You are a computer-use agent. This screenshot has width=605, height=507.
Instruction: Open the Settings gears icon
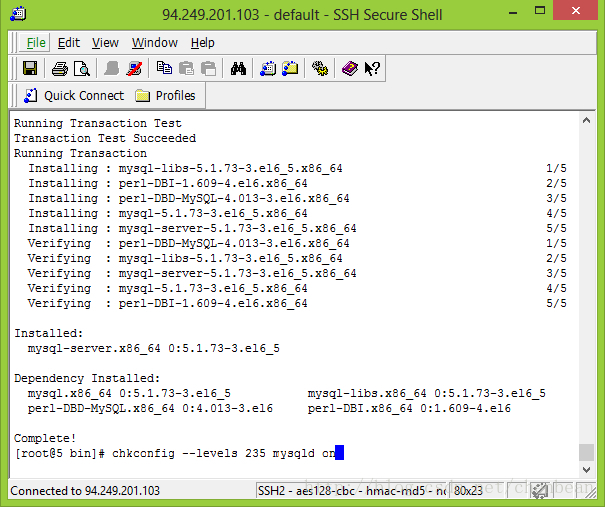[x=320, y=69]
